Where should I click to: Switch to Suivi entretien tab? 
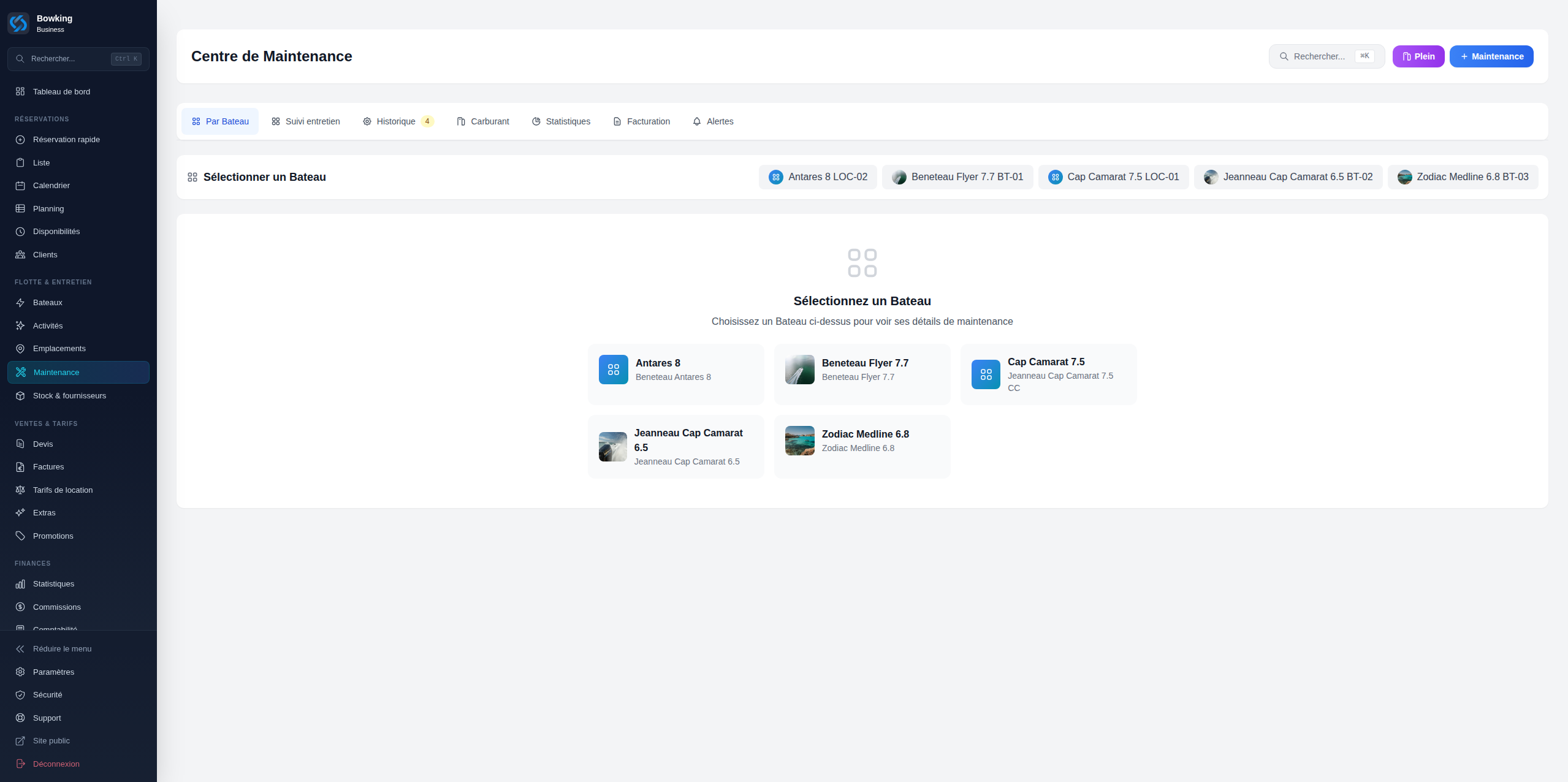[305, 121]
